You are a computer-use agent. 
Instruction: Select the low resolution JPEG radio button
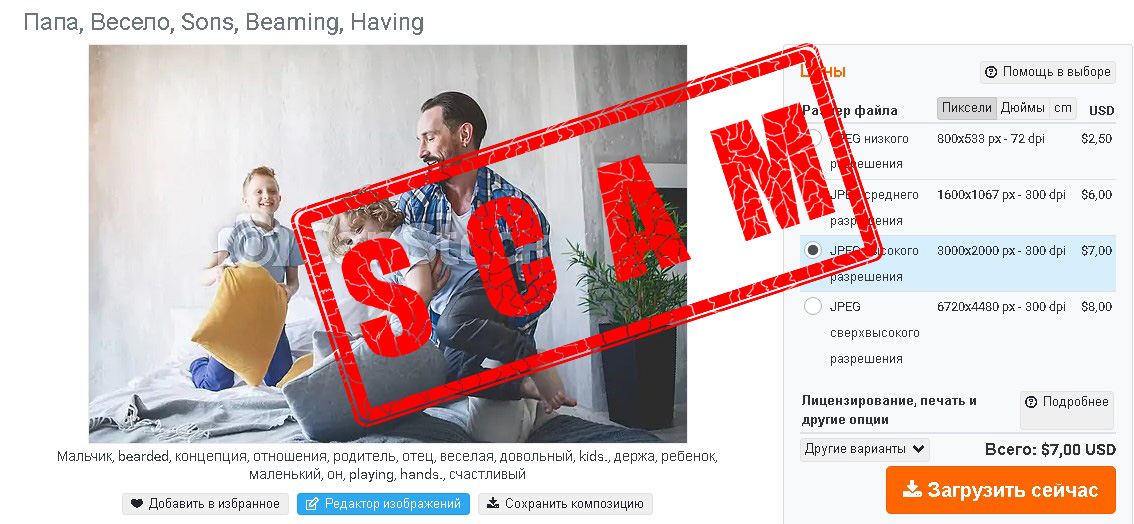point(813,137)
